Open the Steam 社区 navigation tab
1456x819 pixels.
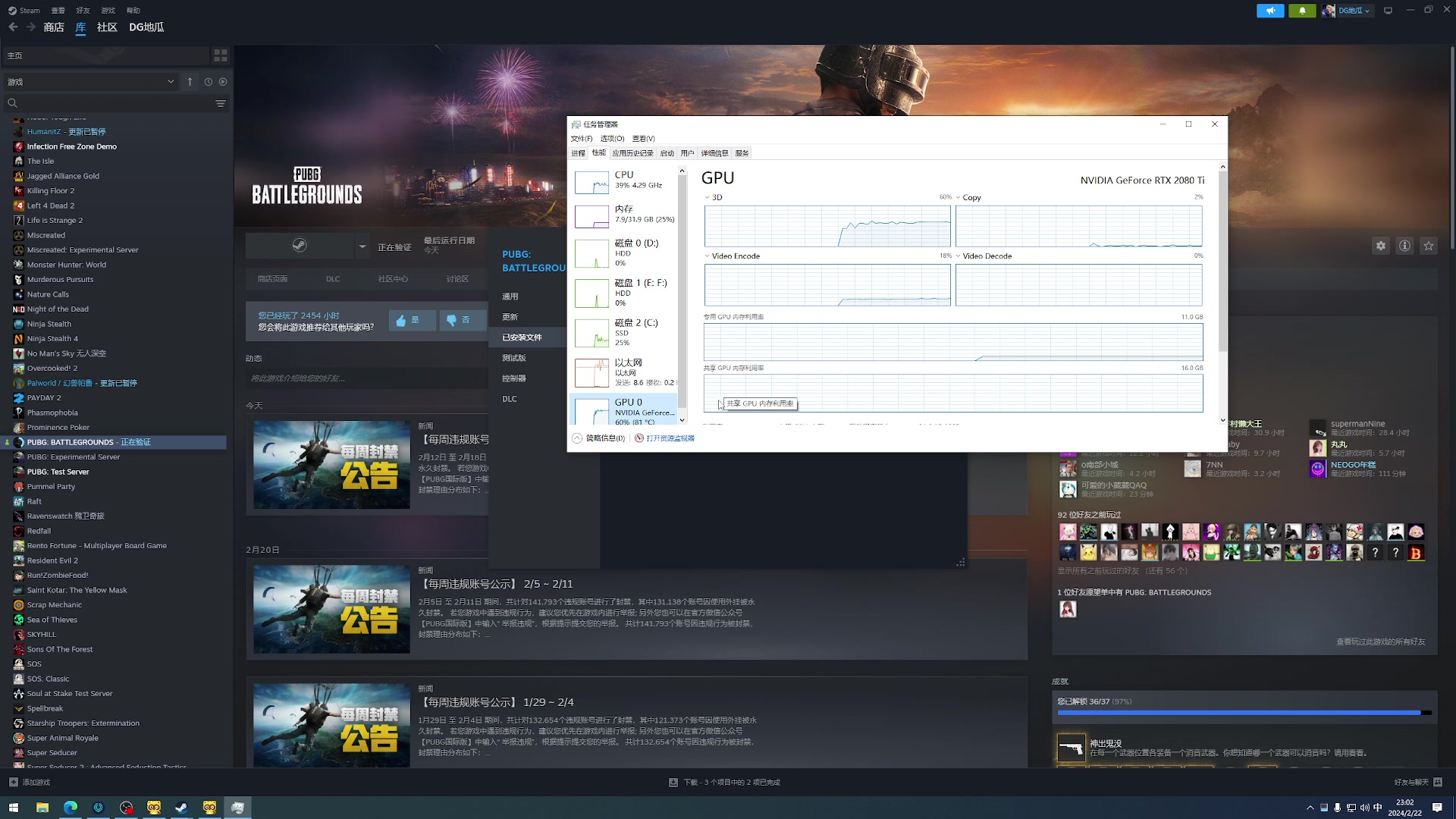pyautogui.click(x=107, y=27)
